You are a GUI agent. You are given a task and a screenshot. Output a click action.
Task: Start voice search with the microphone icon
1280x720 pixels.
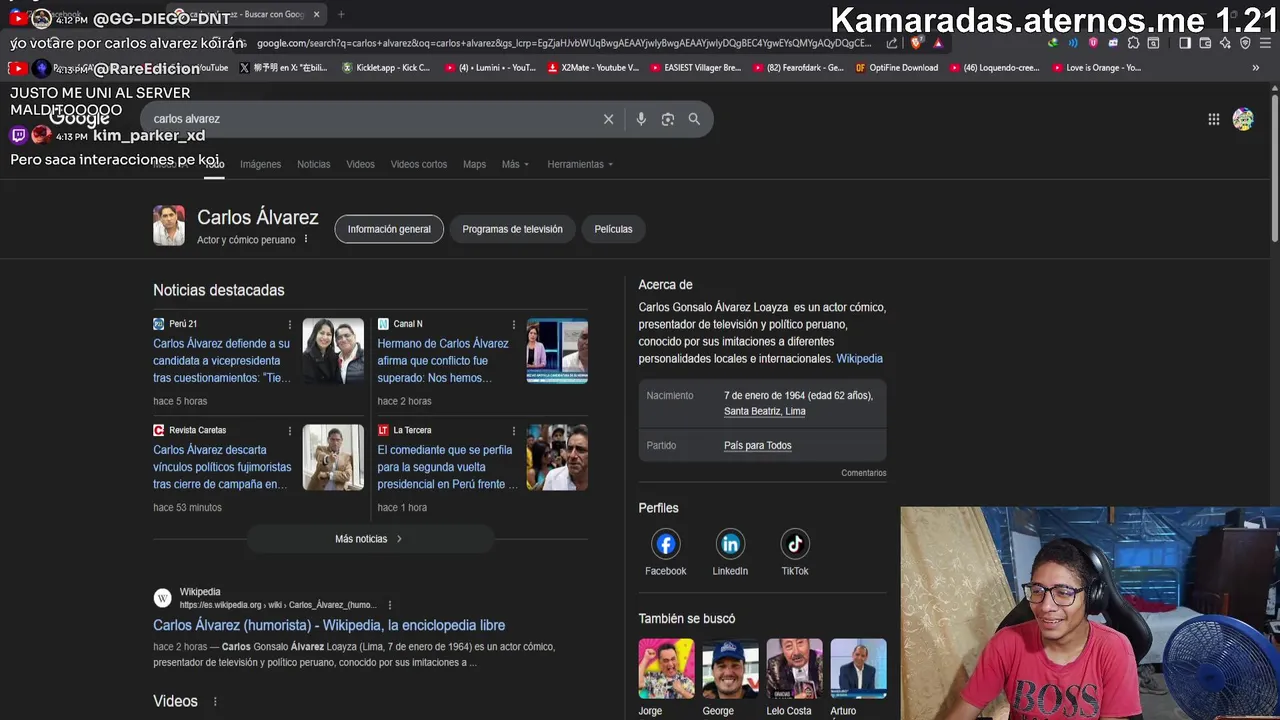coord(641,119)
